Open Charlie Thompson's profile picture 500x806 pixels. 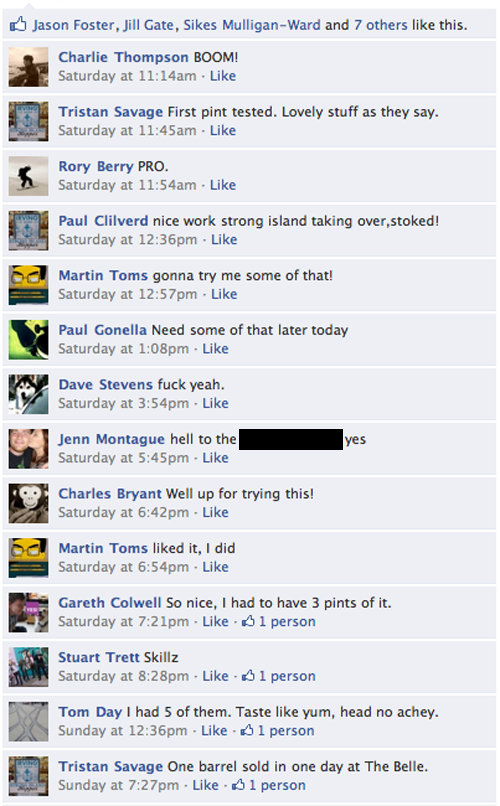(x=29, y=67)
